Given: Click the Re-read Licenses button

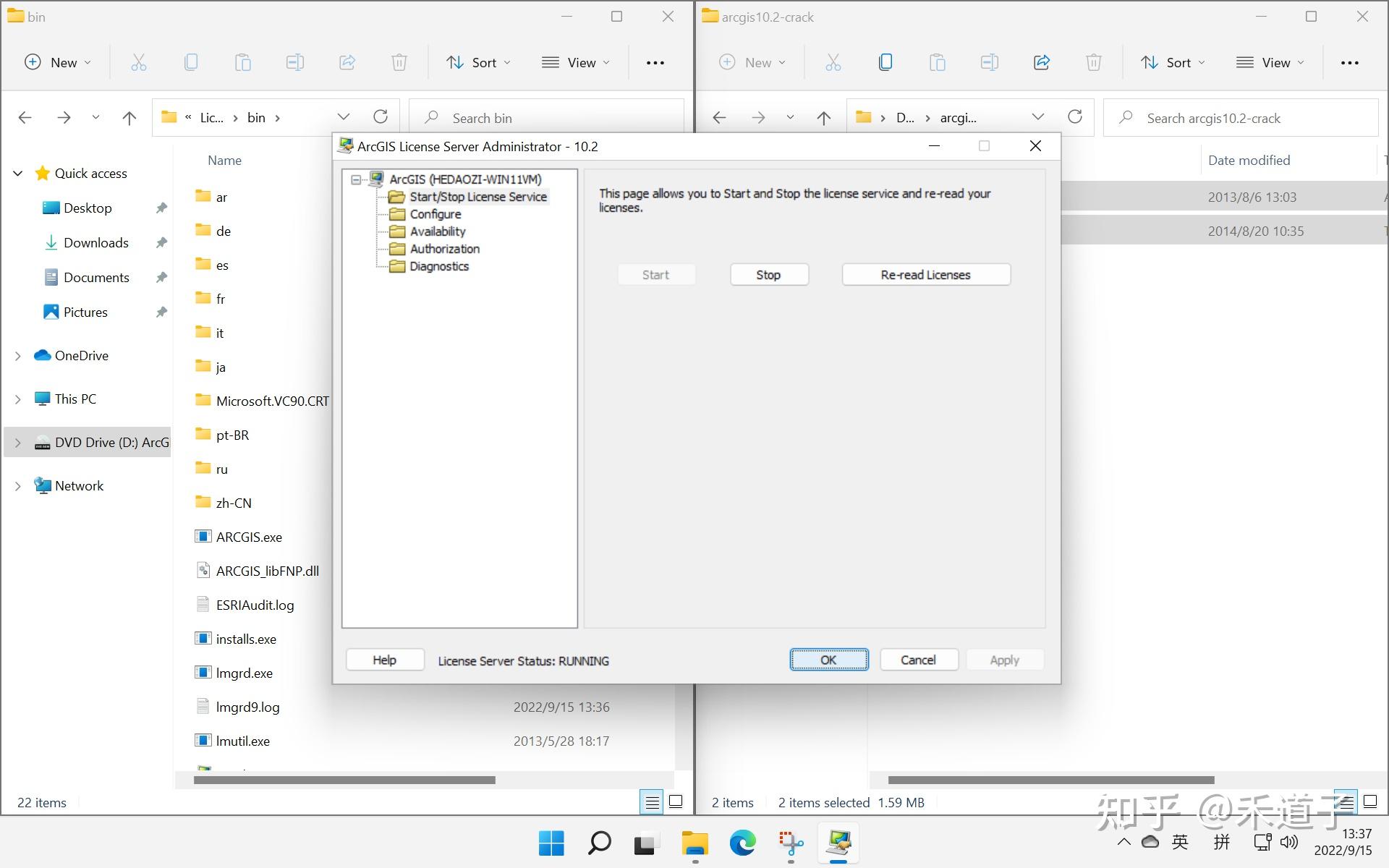Looking at the screenshot, I should [x=926, y=275].
